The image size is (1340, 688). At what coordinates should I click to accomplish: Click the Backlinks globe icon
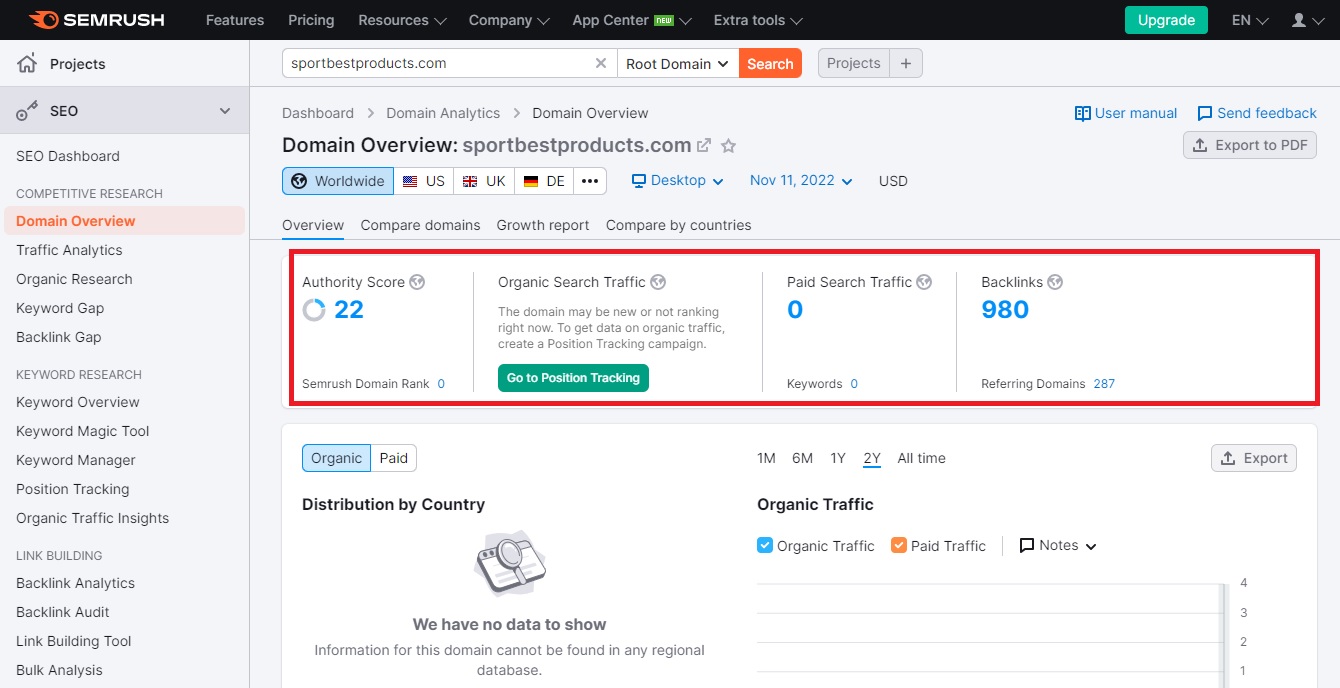pyautogui.click(x=1055, y=282)
